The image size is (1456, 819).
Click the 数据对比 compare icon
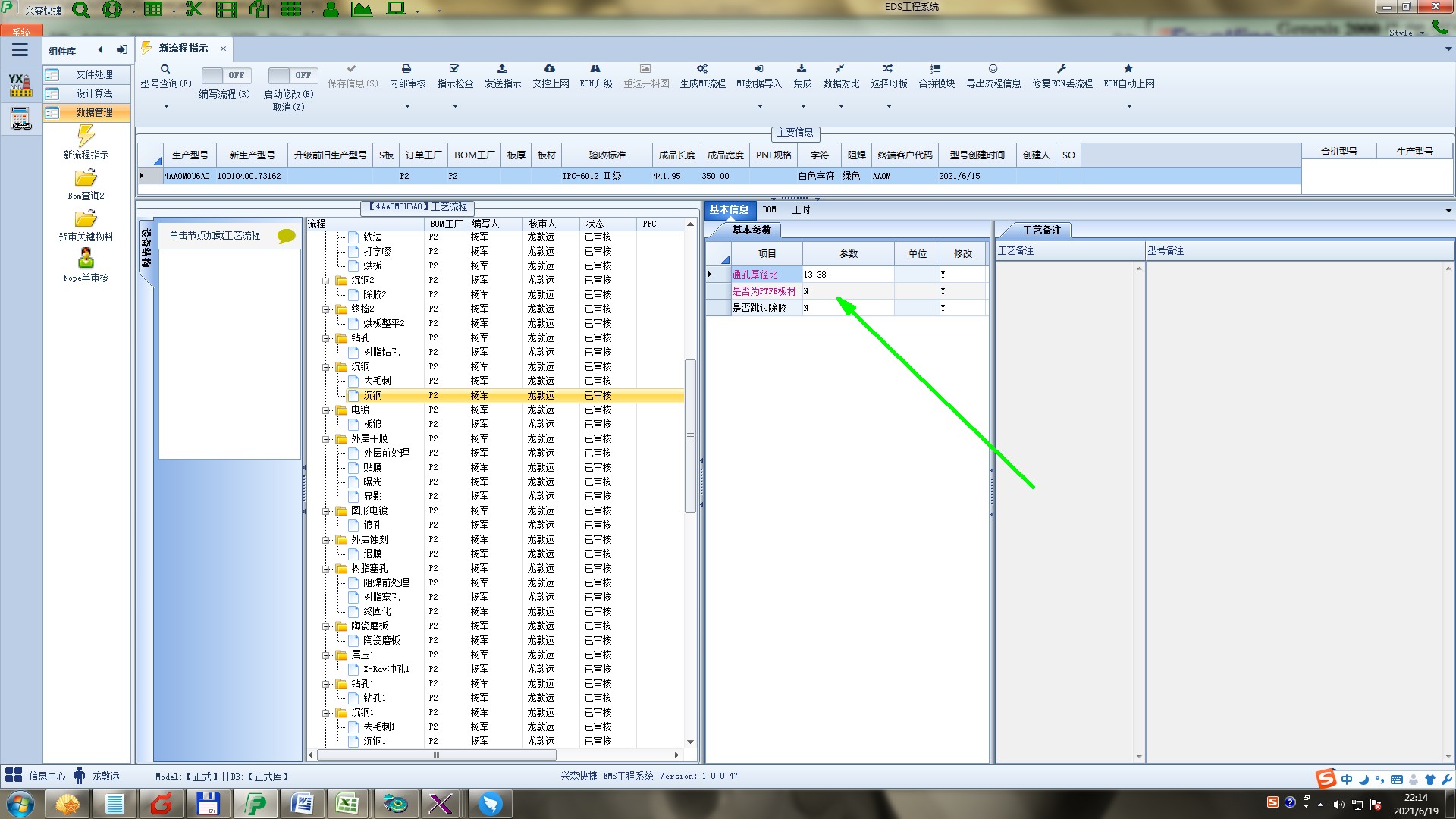coord(840,69)
